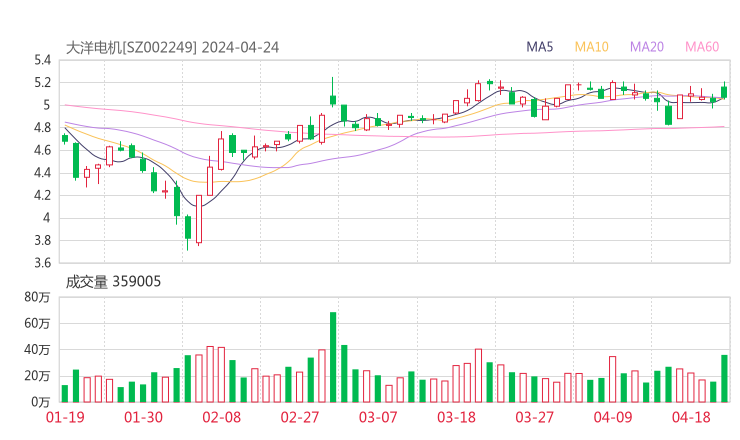
Task: Click the green candlestick with highest wick above 5.2
Action: 333,92
